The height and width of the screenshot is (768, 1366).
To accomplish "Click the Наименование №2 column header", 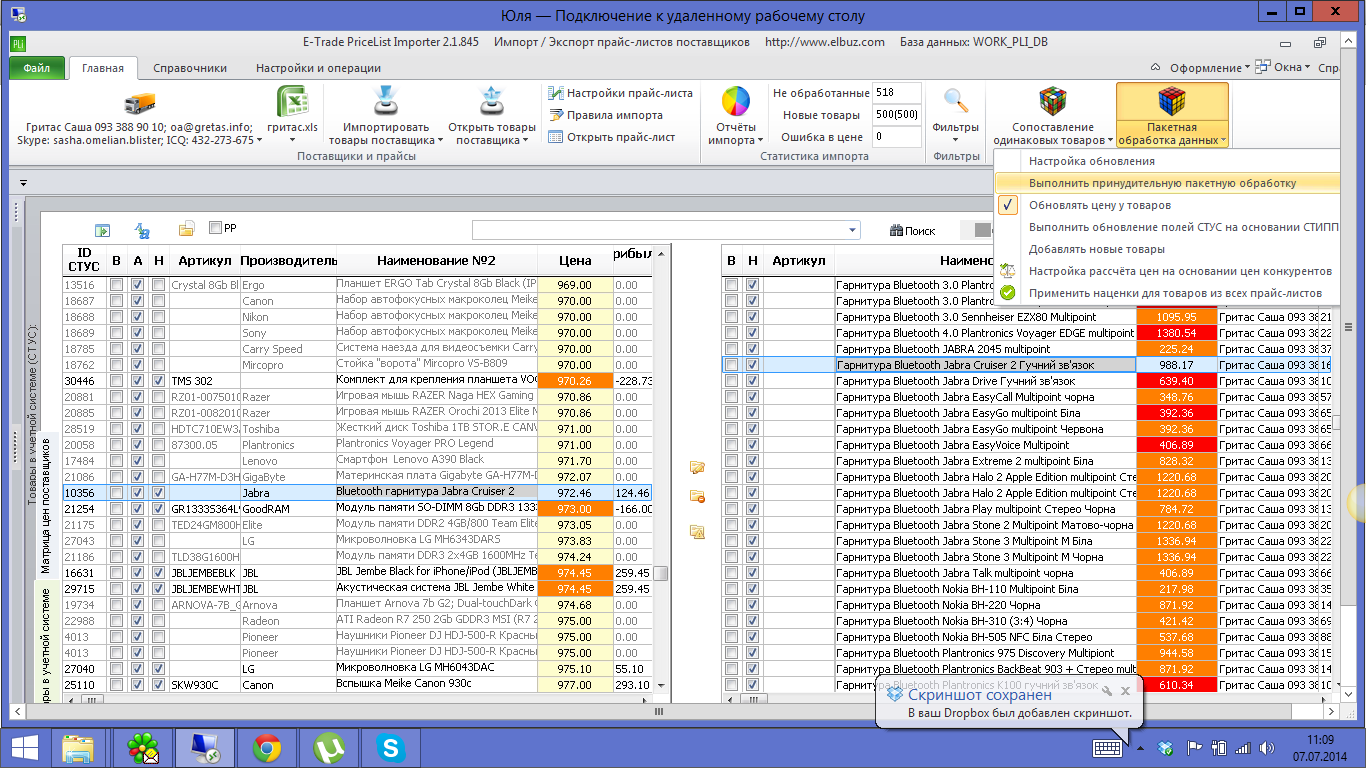I will 437,260.
